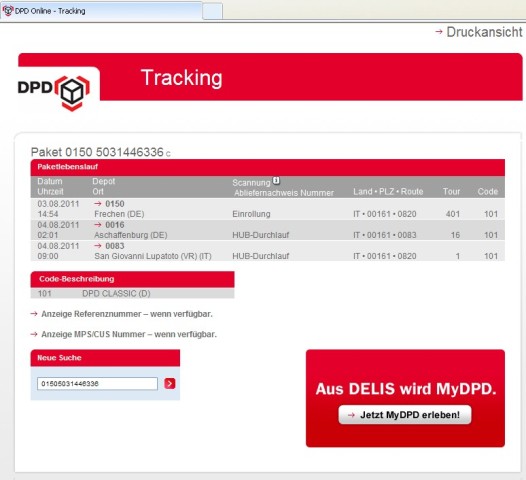Viewport: 526px width, 480px height.
Task: Open depot 0016 link
Action: point(115,225)
